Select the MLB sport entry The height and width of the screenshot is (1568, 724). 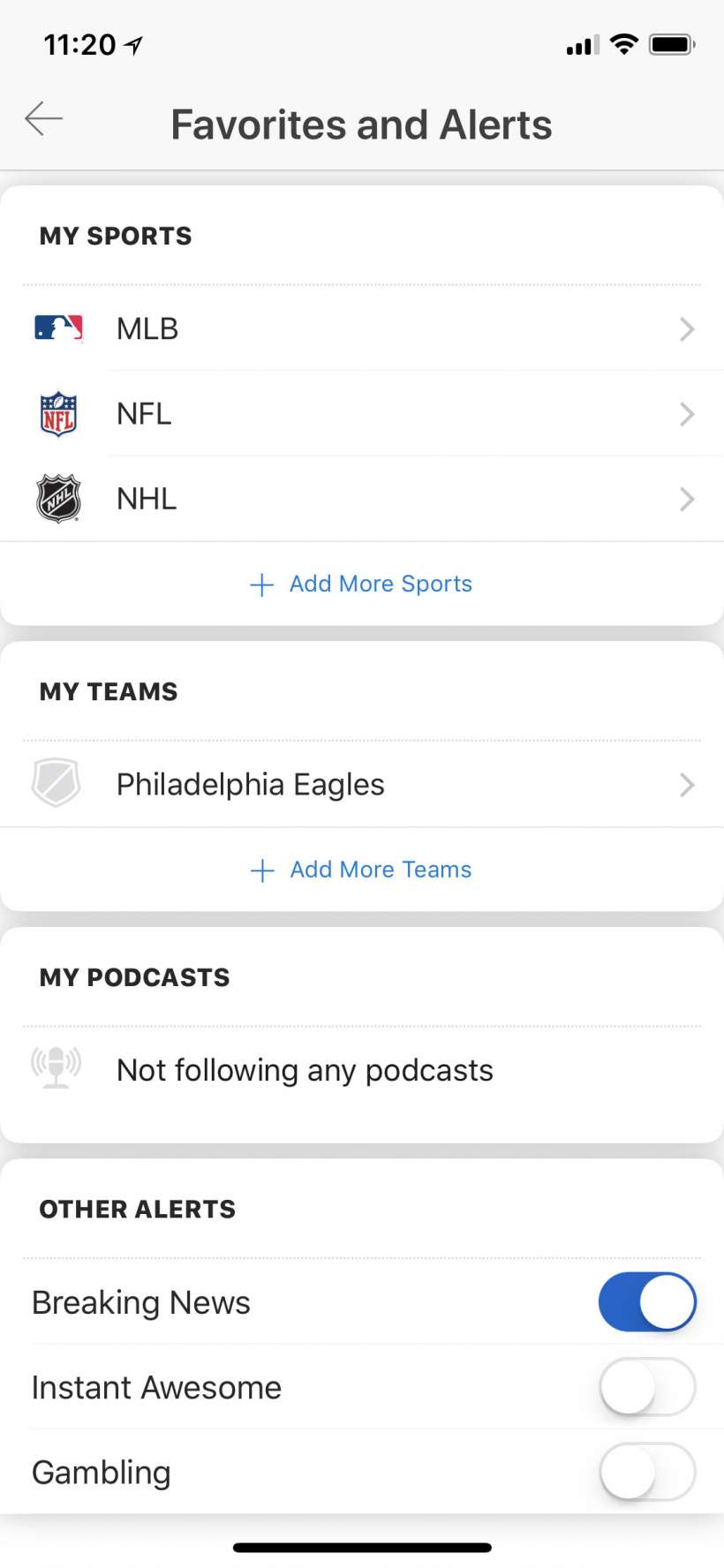(148, 329)
